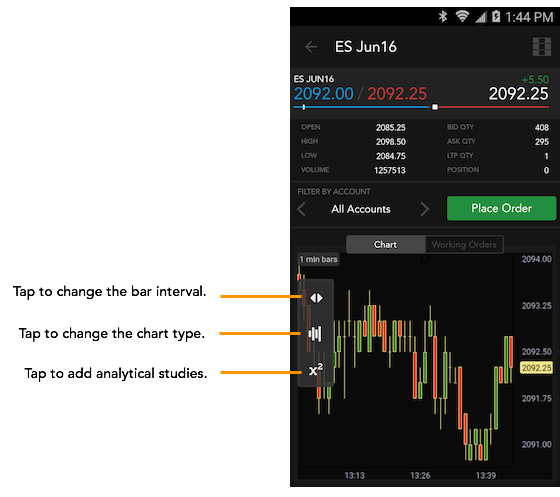Screen dimensions: 560x497
Task: Switch to the Working Orders tab
Action: click(464, 245)
